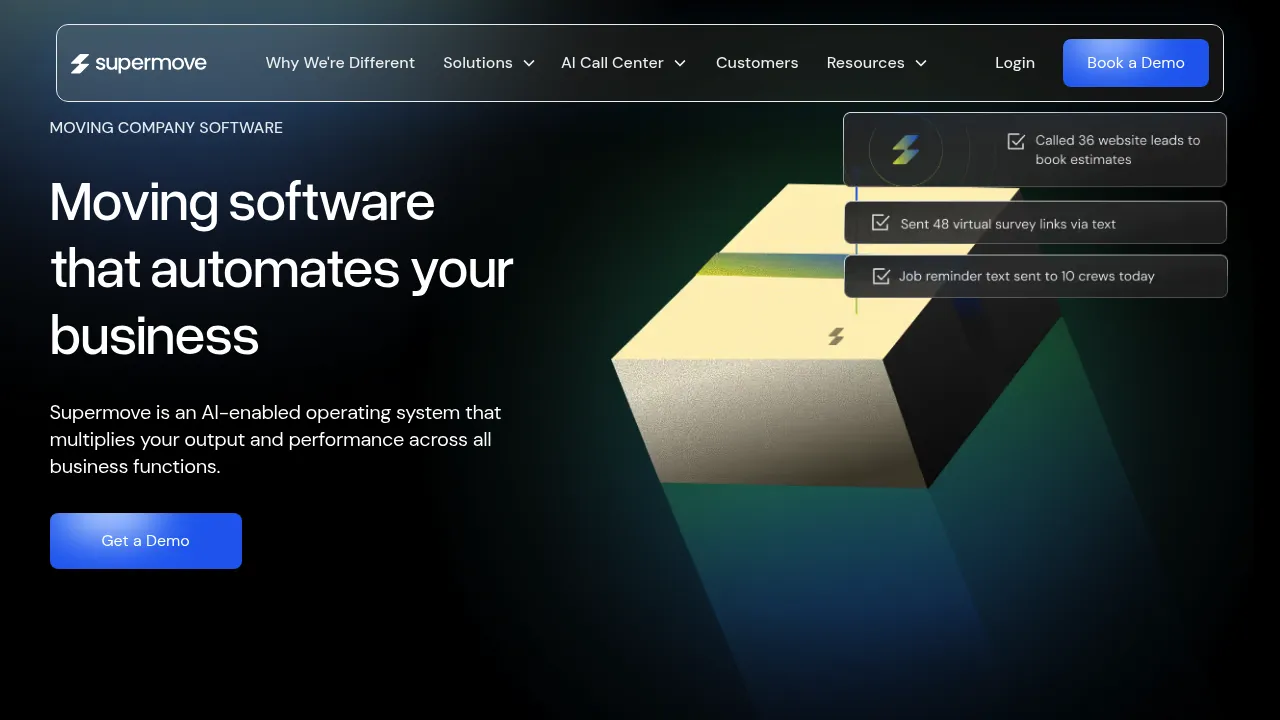Click the checkbox beside Called 36 website leads
The image size is (1280, 720).
1016,141
